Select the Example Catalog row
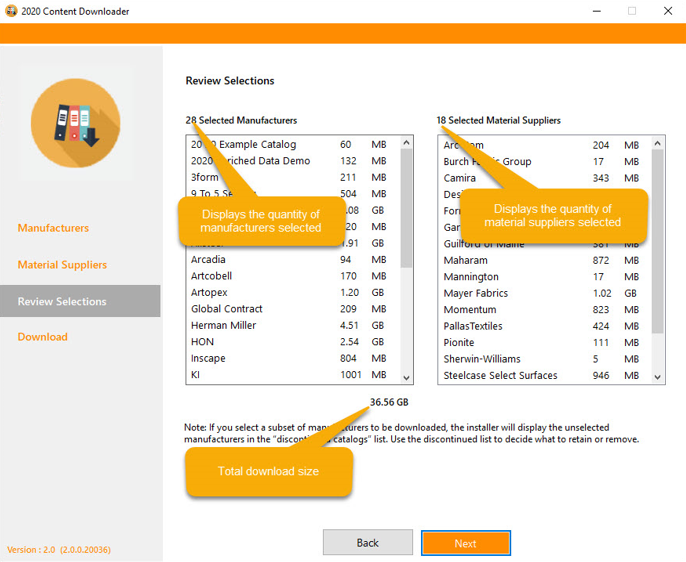This screenshot has height=562, width=686. 294,144
